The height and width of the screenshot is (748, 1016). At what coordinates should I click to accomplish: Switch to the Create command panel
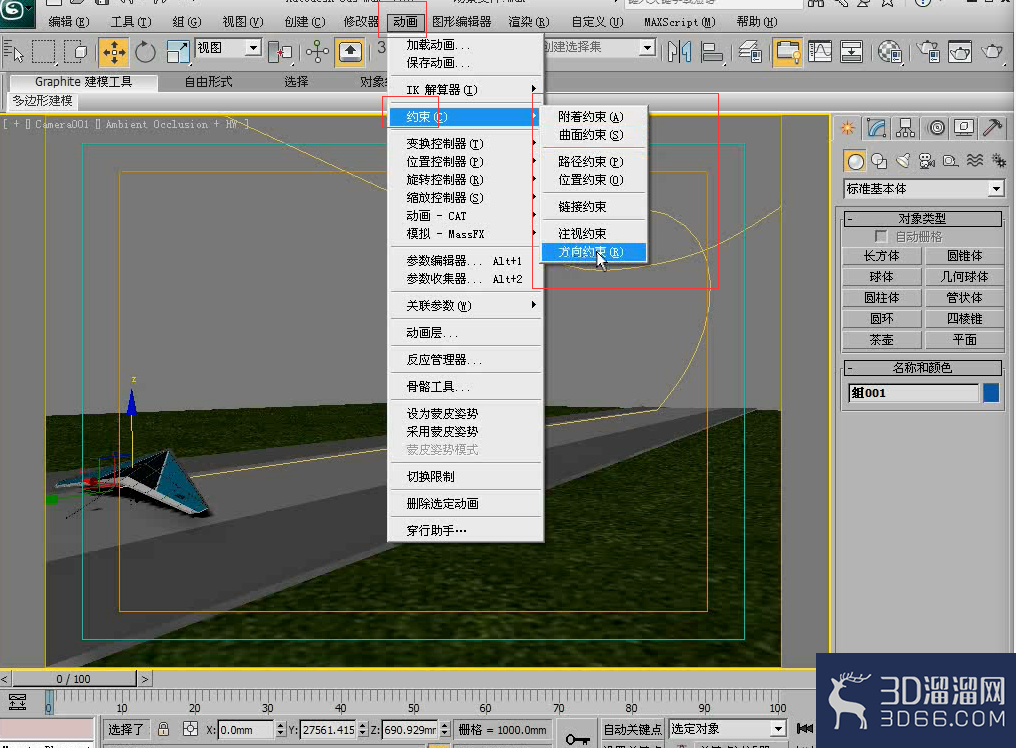tap(848, 128)
